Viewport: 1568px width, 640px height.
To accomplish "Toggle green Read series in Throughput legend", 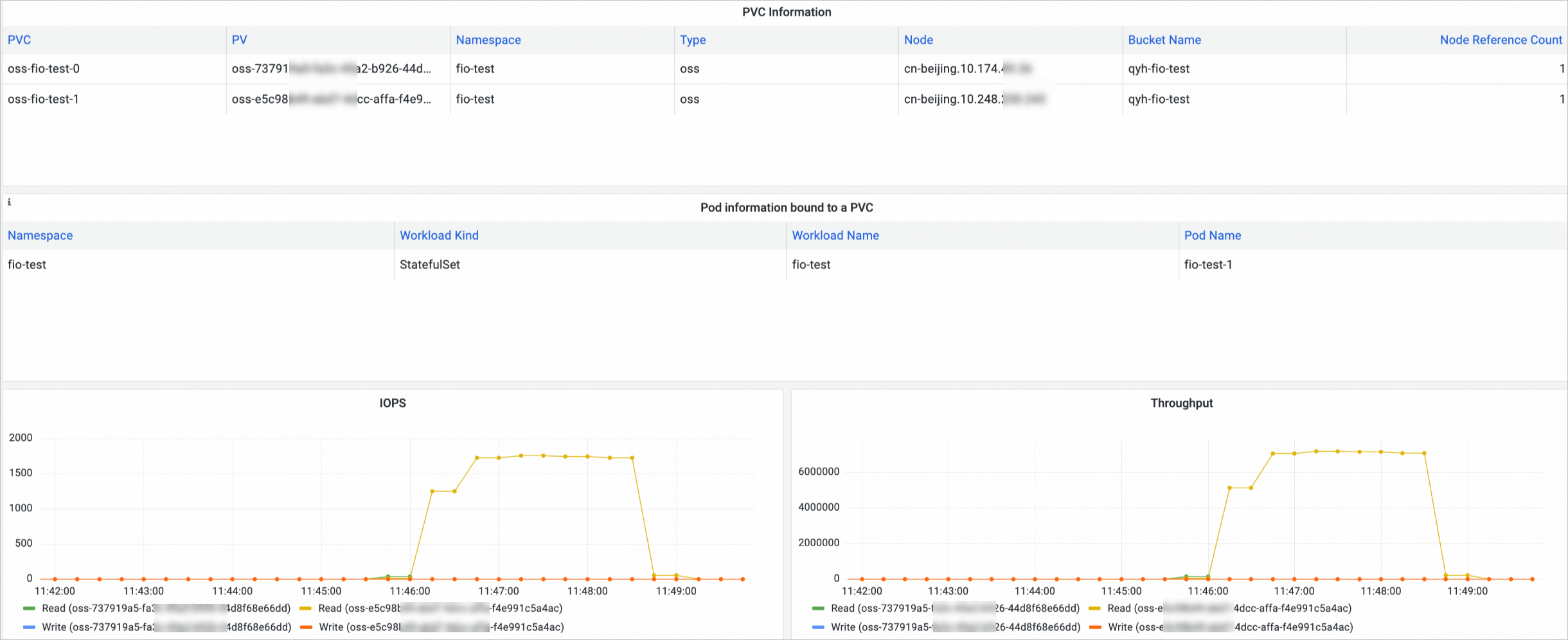I will (x=946, y=608).
